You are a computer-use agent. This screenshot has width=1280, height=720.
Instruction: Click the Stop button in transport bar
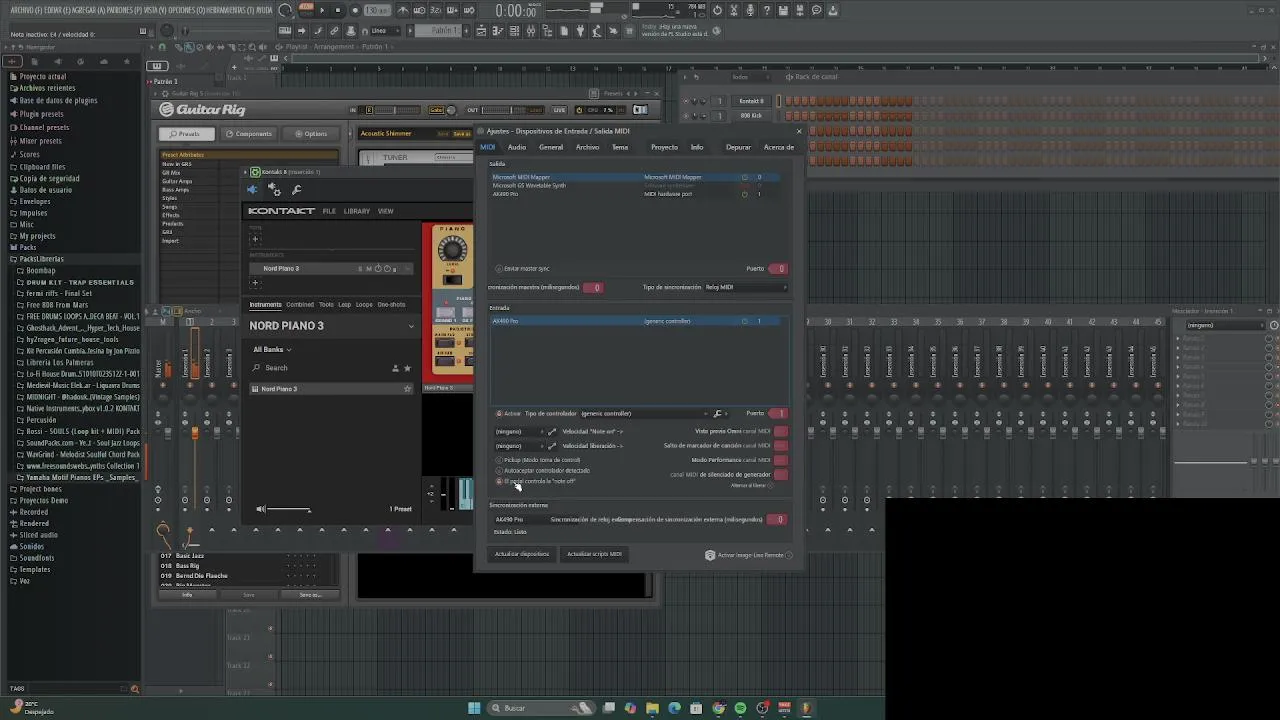338,10
